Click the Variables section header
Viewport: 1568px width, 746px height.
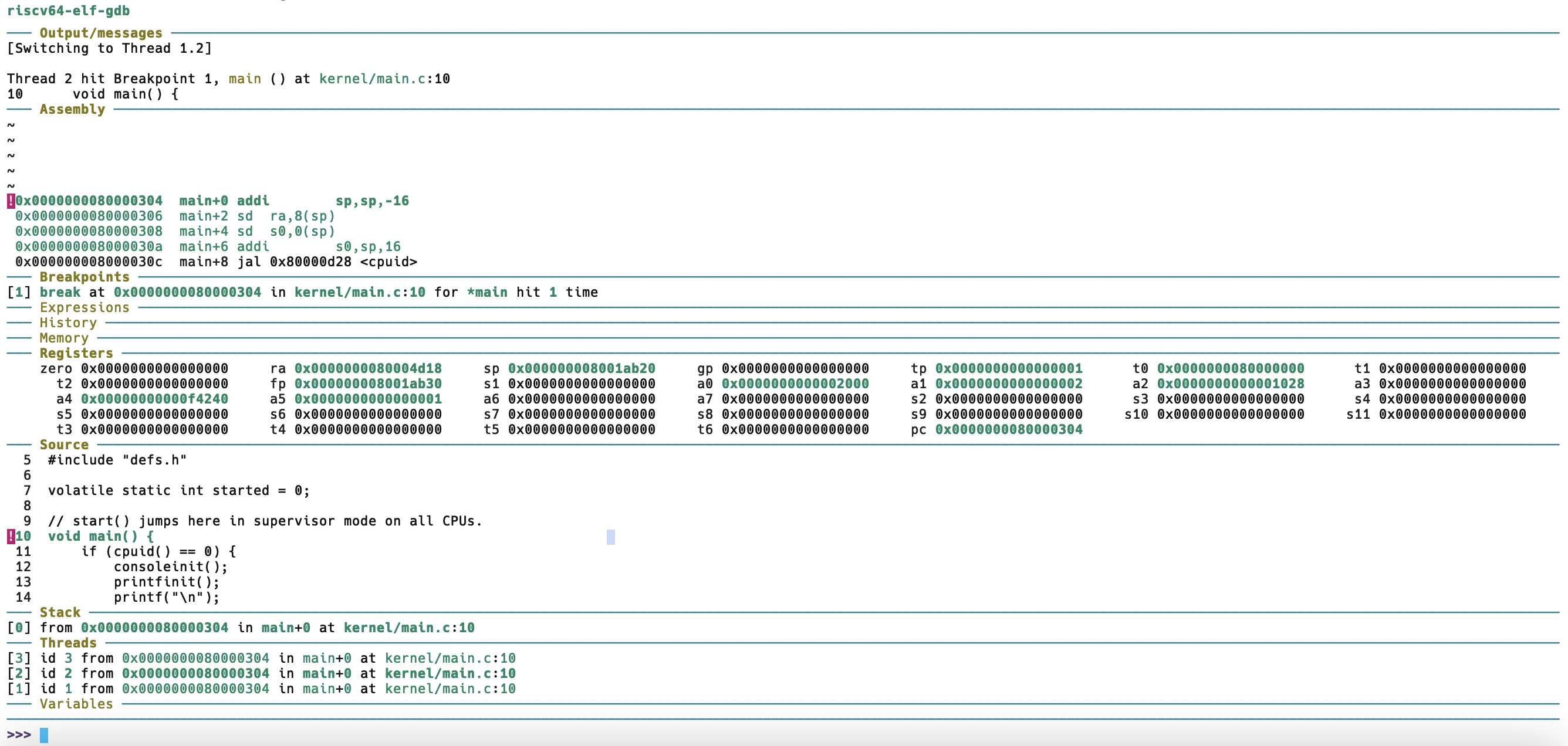click(76, 703)
